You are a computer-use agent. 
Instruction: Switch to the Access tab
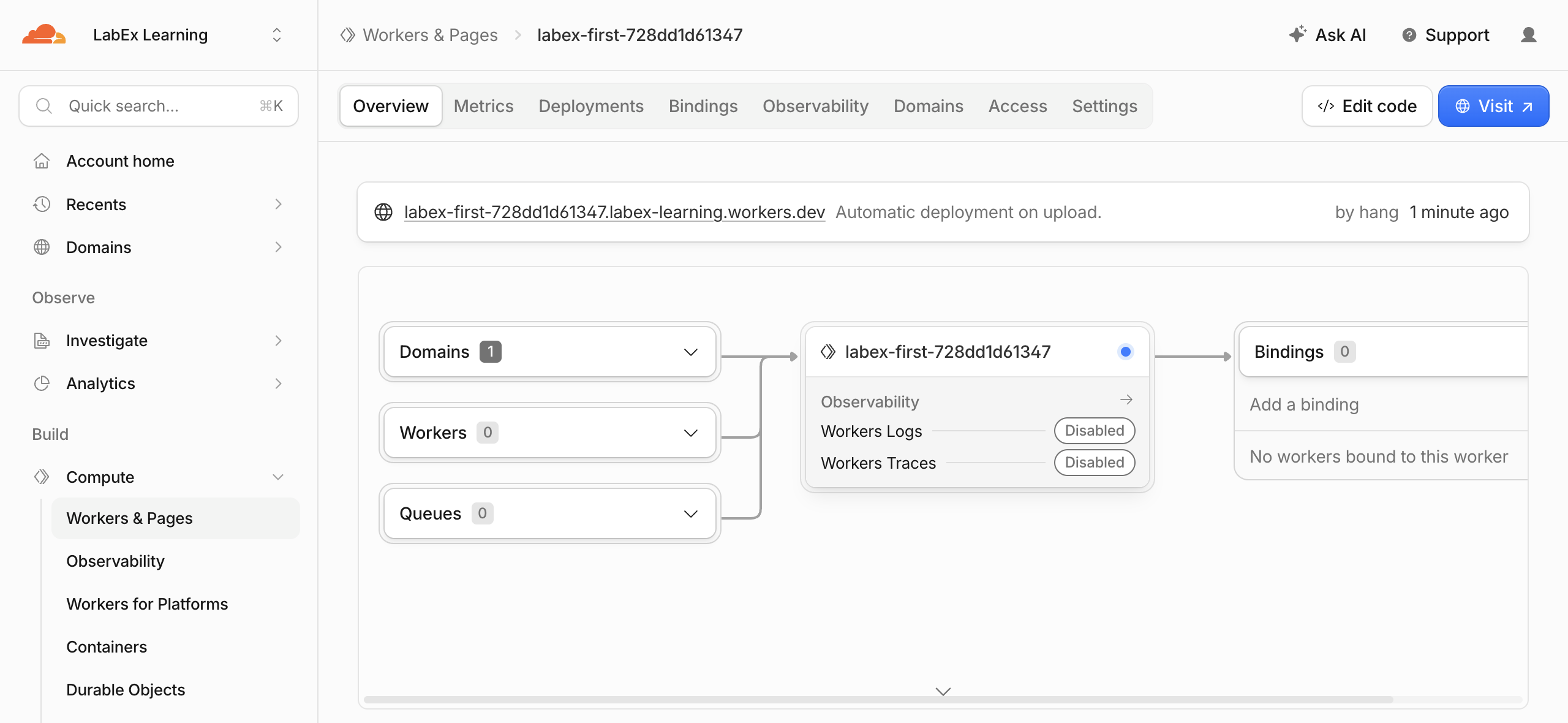click(x=1017, y=106)
